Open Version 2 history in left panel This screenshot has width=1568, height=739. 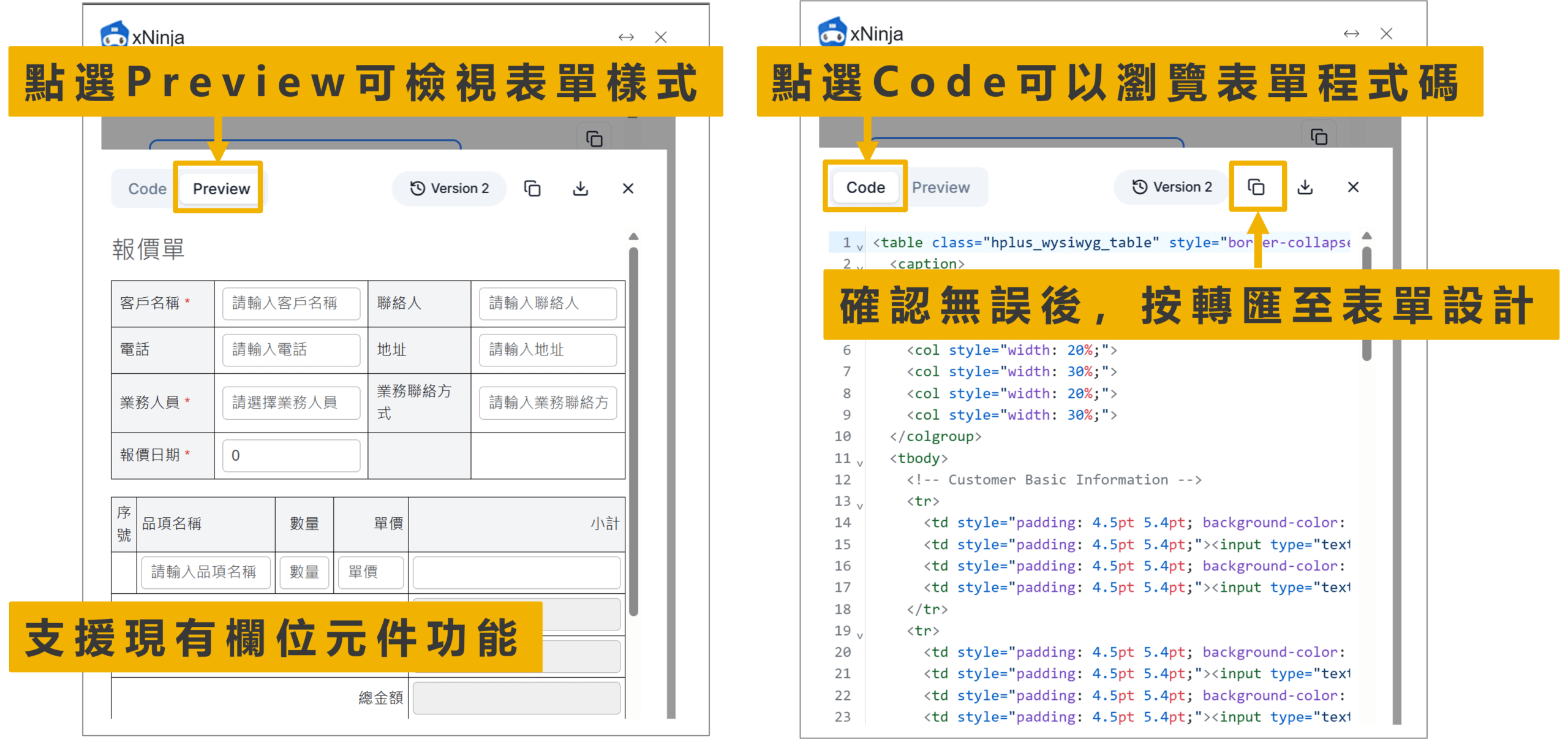[x=450, y=188]
